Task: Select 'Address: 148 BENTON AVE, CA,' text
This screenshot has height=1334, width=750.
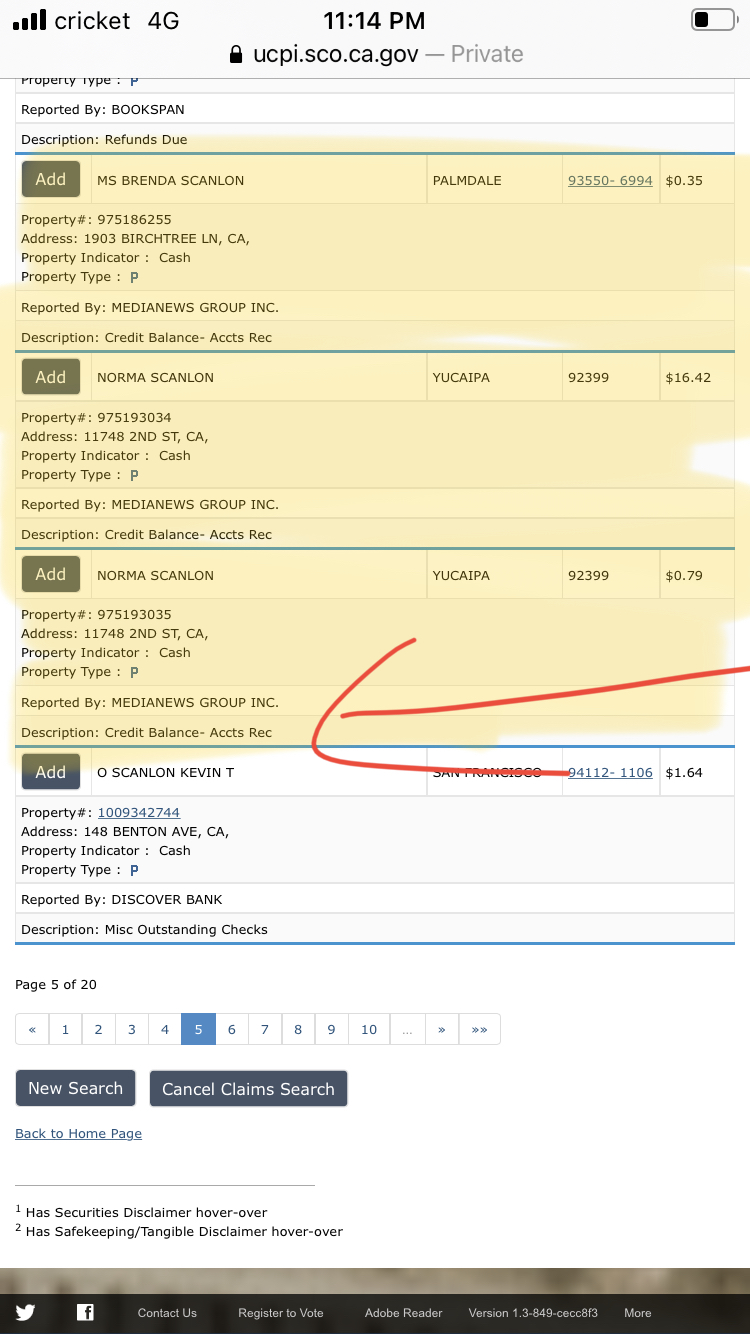Action: tap(125, 832)
